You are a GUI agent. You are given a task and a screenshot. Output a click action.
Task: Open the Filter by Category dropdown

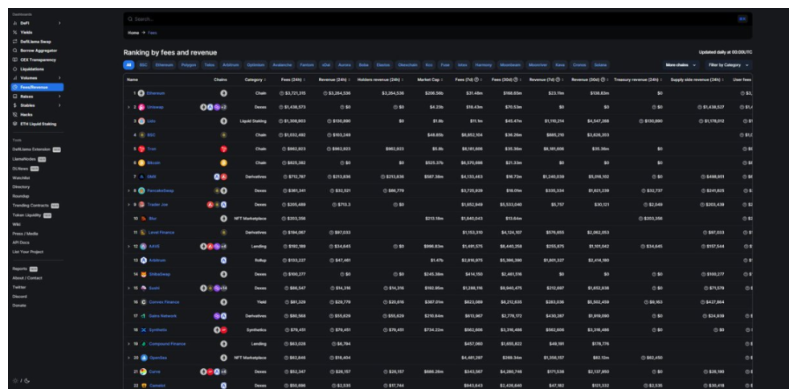727,65
